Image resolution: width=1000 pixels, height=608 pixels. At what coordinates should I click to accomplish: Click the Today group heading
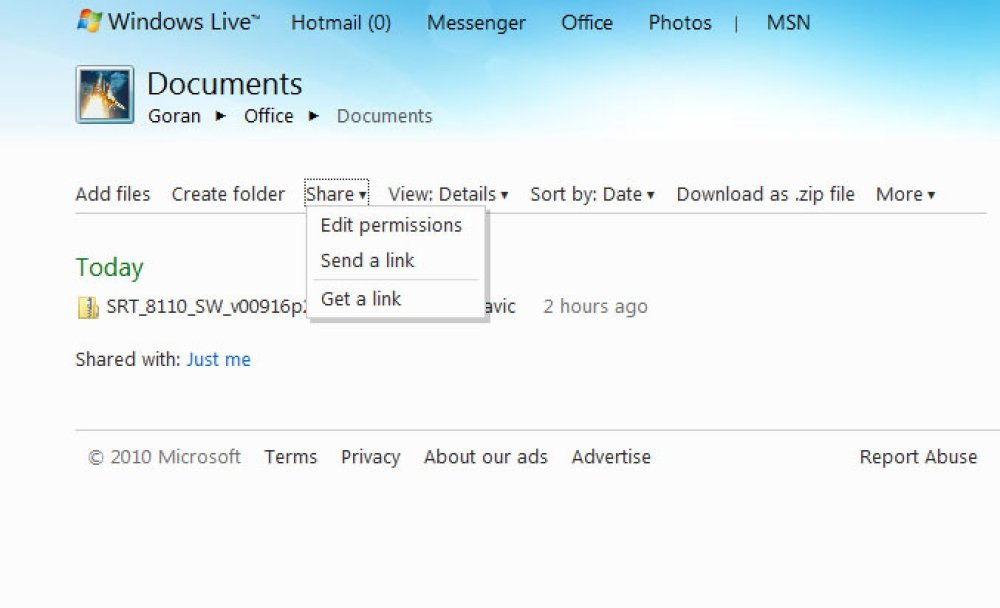click(x=110, y=267)
